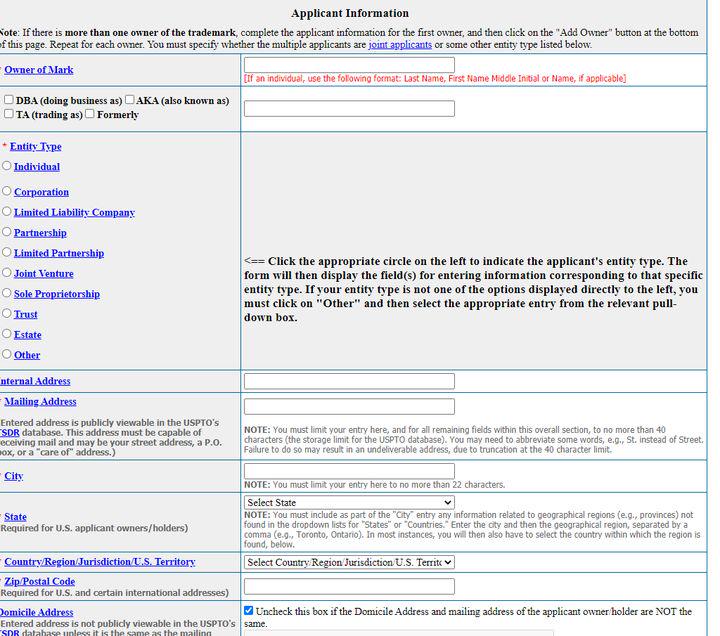Focus the Zip/Postal Code input field
The width and height of the screenshot is (720, 636).
pyautogui.click(x=349, y=586)
